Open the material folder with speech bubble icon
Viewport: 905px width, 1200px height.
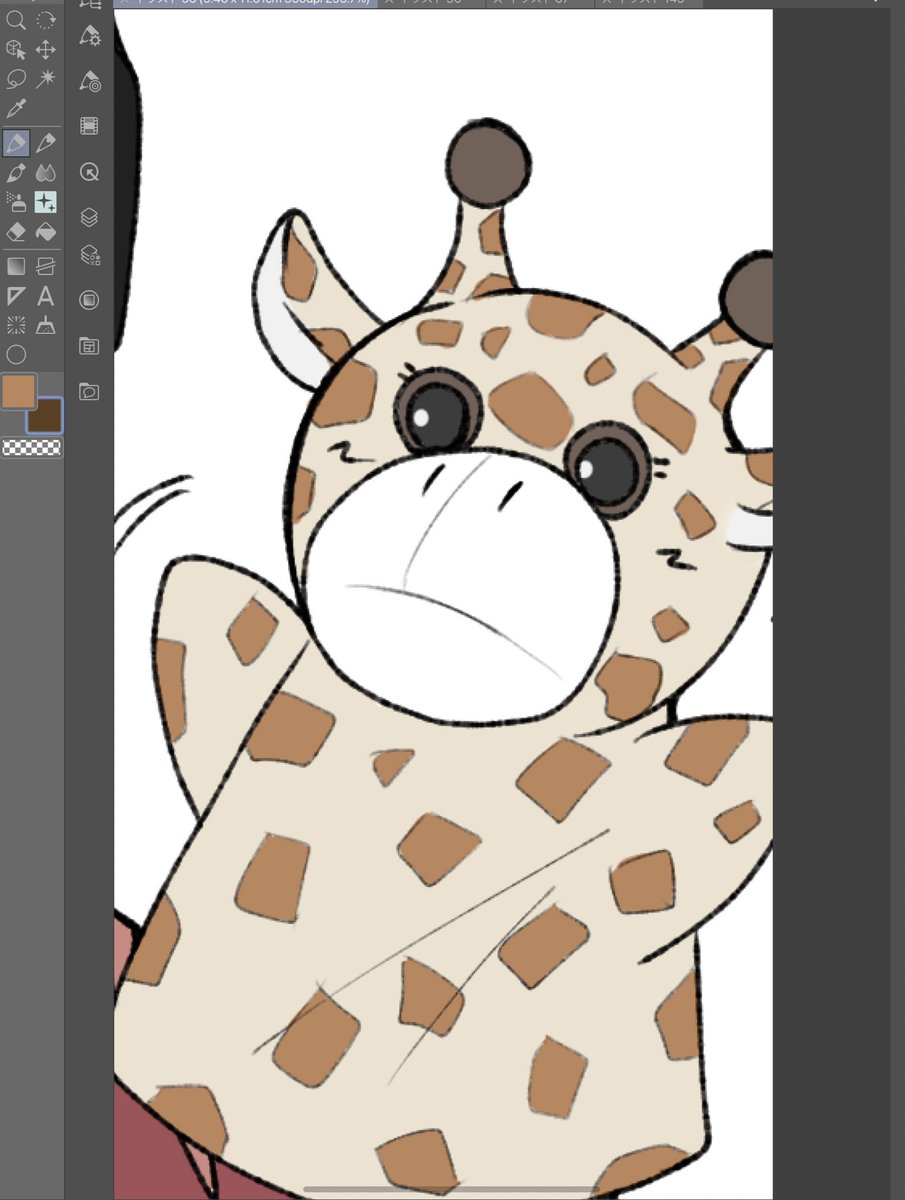click(90, 391)
